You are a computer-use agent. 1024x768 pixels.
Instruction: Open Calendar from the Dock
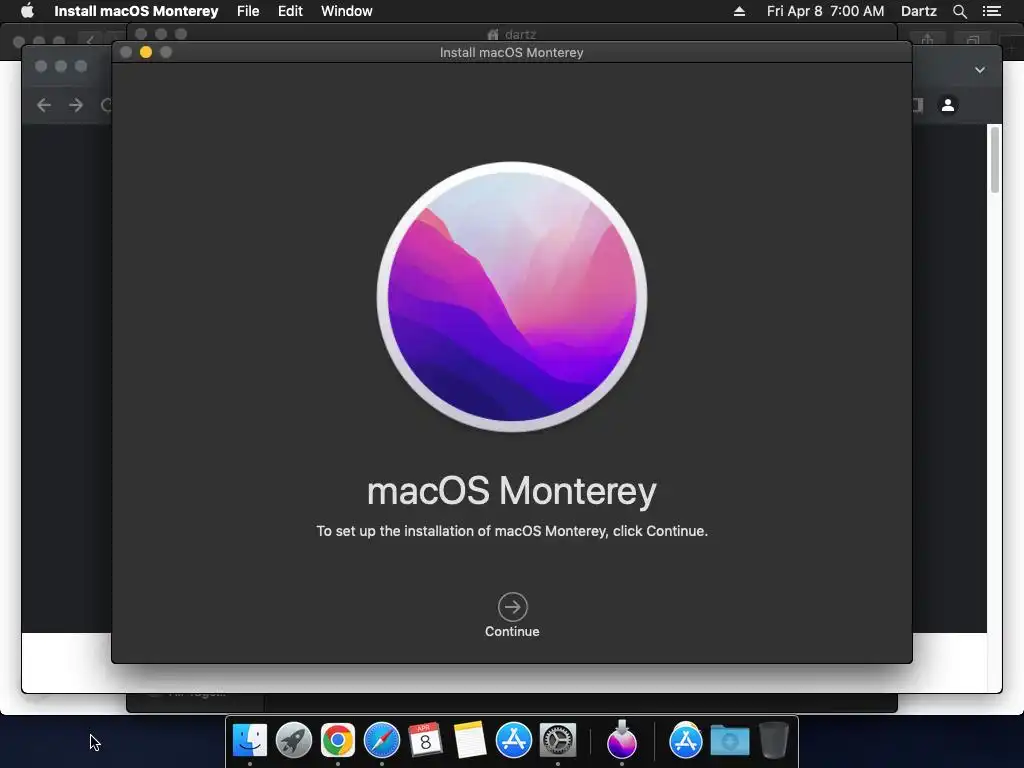pyautogui.click(x=425, y=740)
